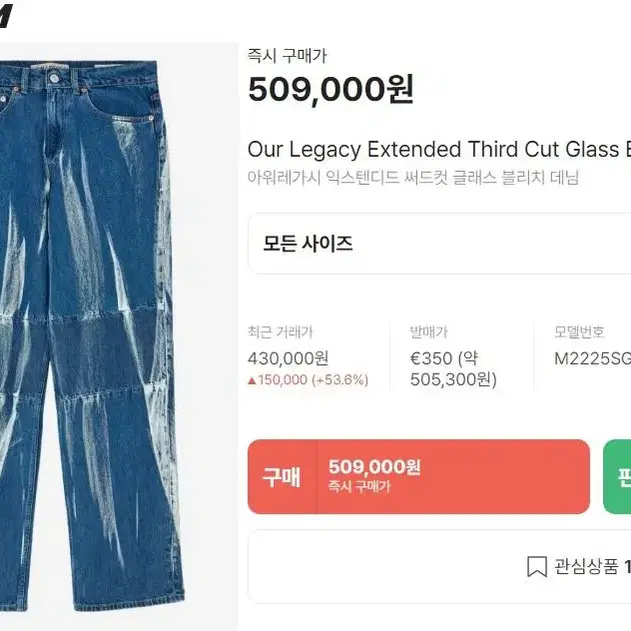
Task: Click the 관심상품 wishlist label
Action: 586,567
